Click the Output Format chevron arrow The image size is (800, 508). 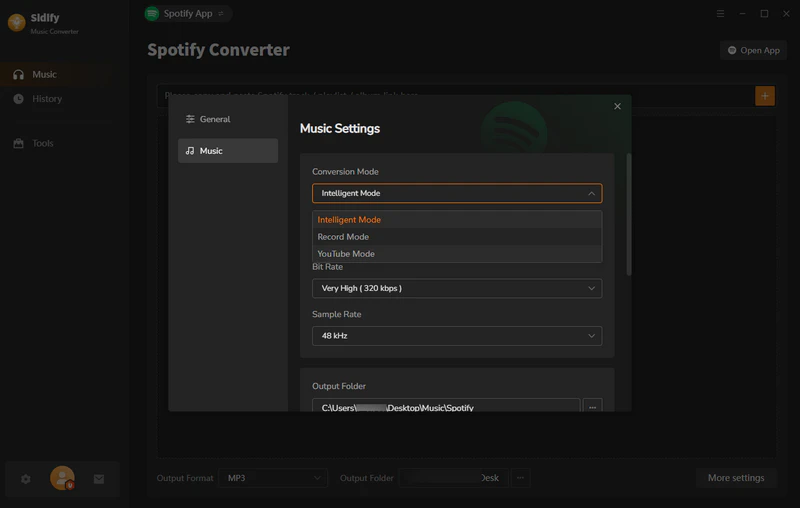[317, 478]
